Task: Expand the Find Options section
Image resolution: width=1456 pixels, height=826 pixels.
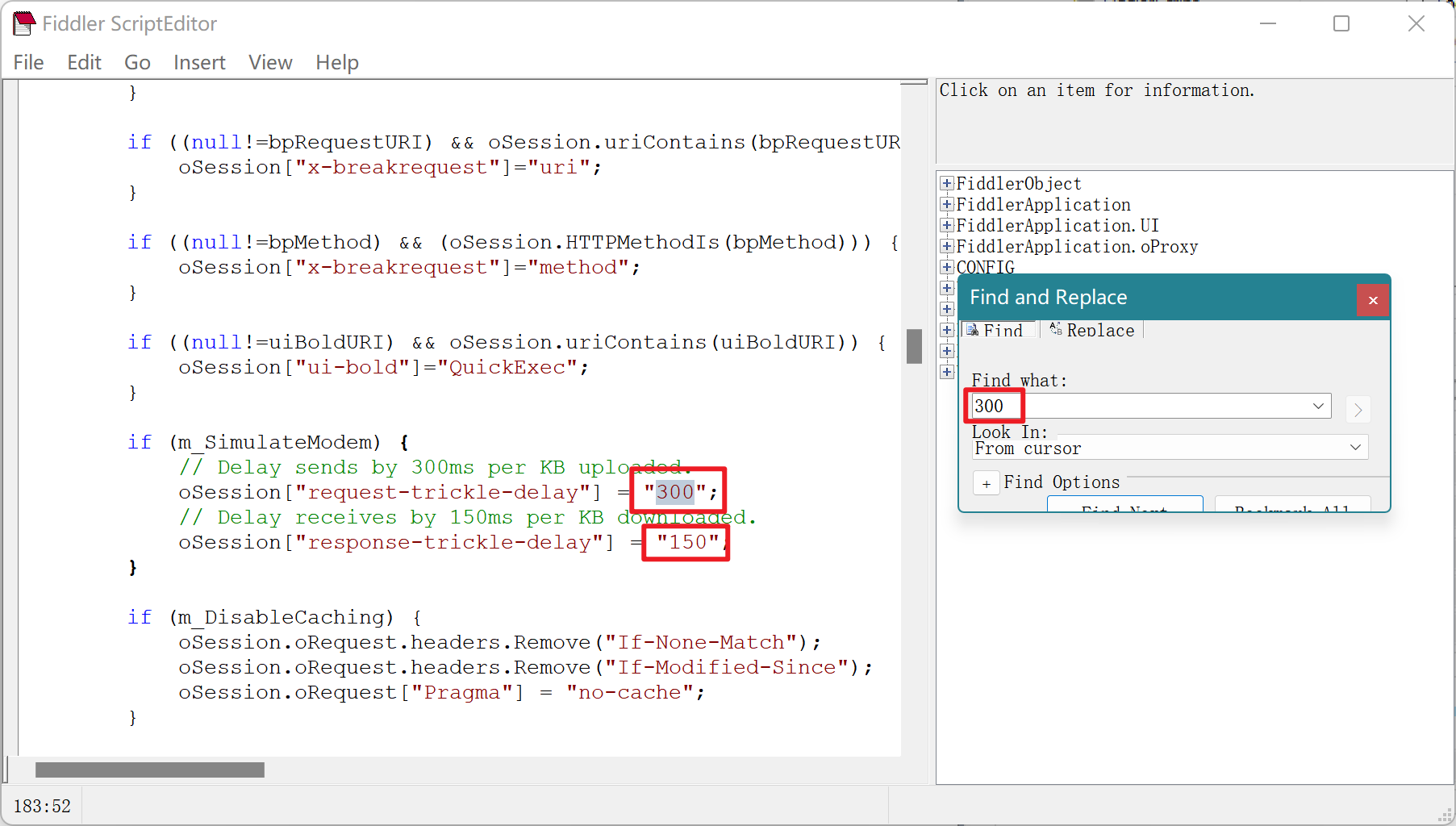Action: click(986, 482)
